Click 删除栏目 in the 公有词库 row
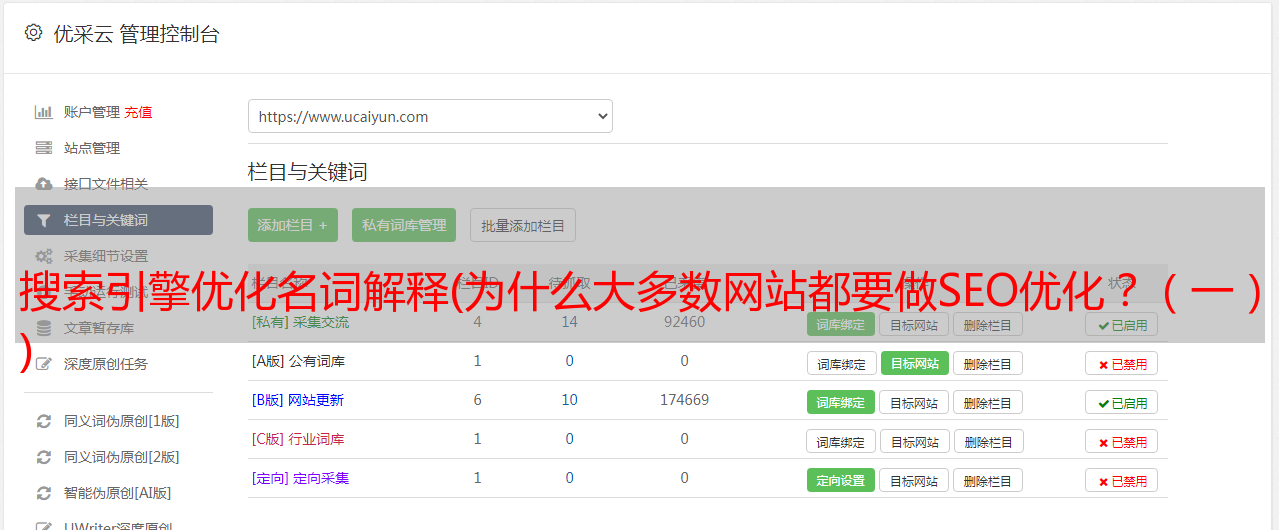The image size is (1279, 530). click(988, 363)
